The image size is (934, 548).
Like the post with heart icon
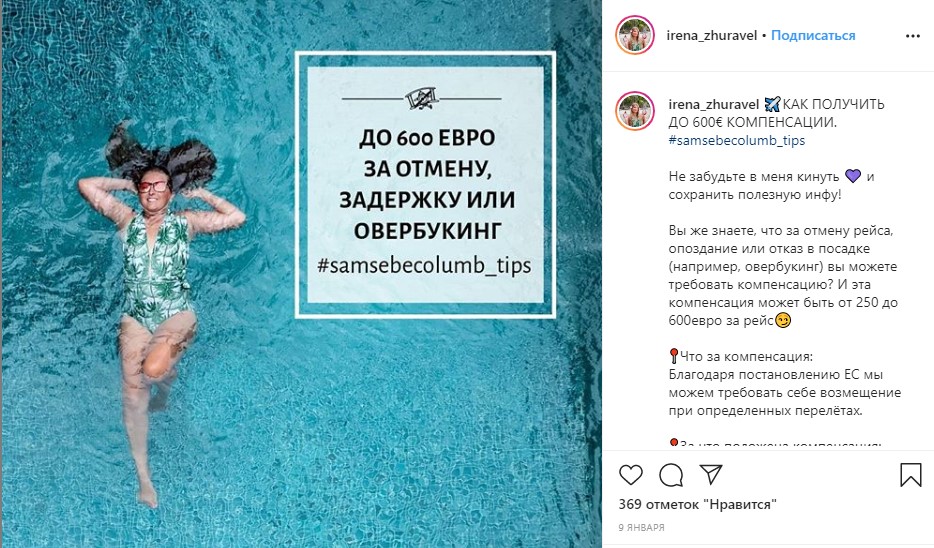[631, 475]
